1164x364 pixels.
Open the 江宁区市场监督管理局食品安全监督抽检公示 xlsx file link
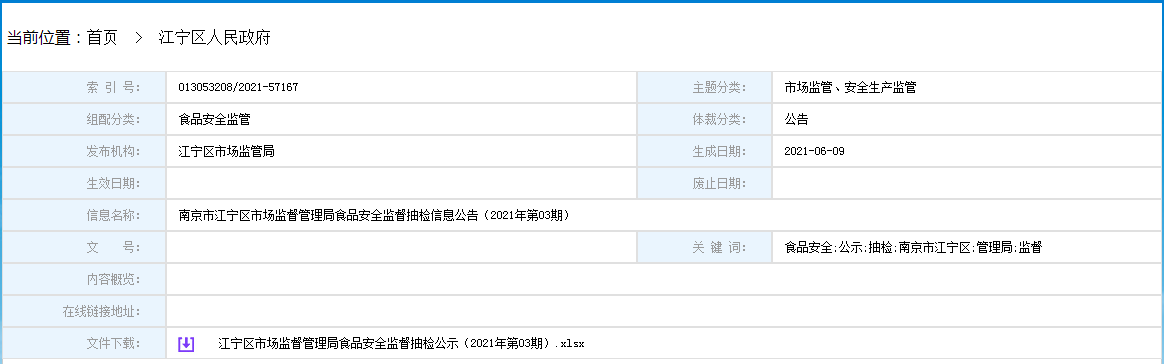coord(401,344)
